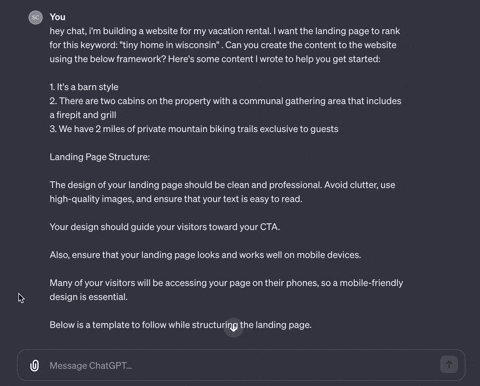The width and height of the screenshot is (480, 386).
Task: Click the scroll-to-bottom down arrow button
Action: 234,328
